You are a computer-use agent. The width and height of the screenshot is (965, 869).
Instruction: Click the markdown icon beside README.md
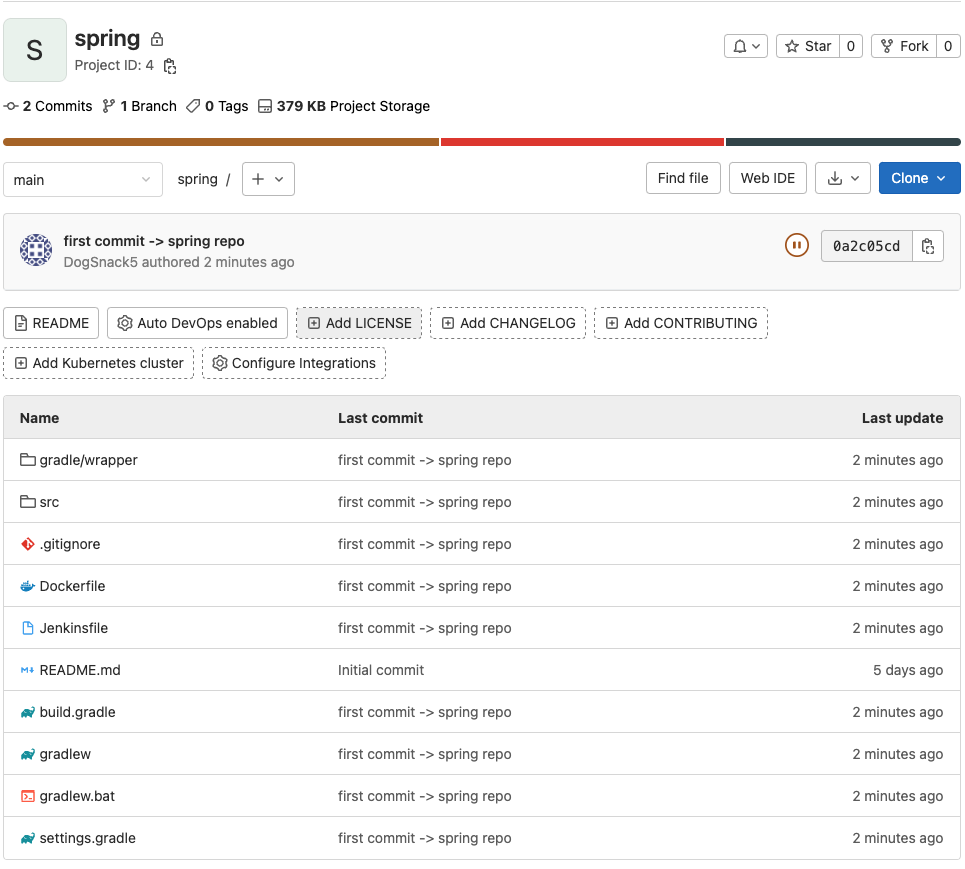click(x=27, y=670)
